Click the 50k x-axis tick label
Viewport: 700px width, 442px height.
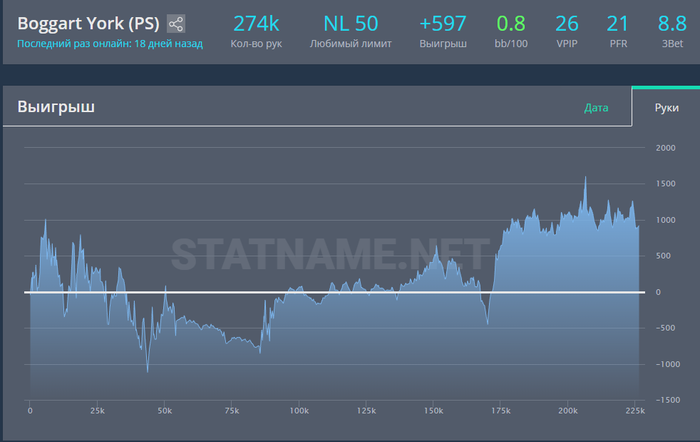(165, 411)
